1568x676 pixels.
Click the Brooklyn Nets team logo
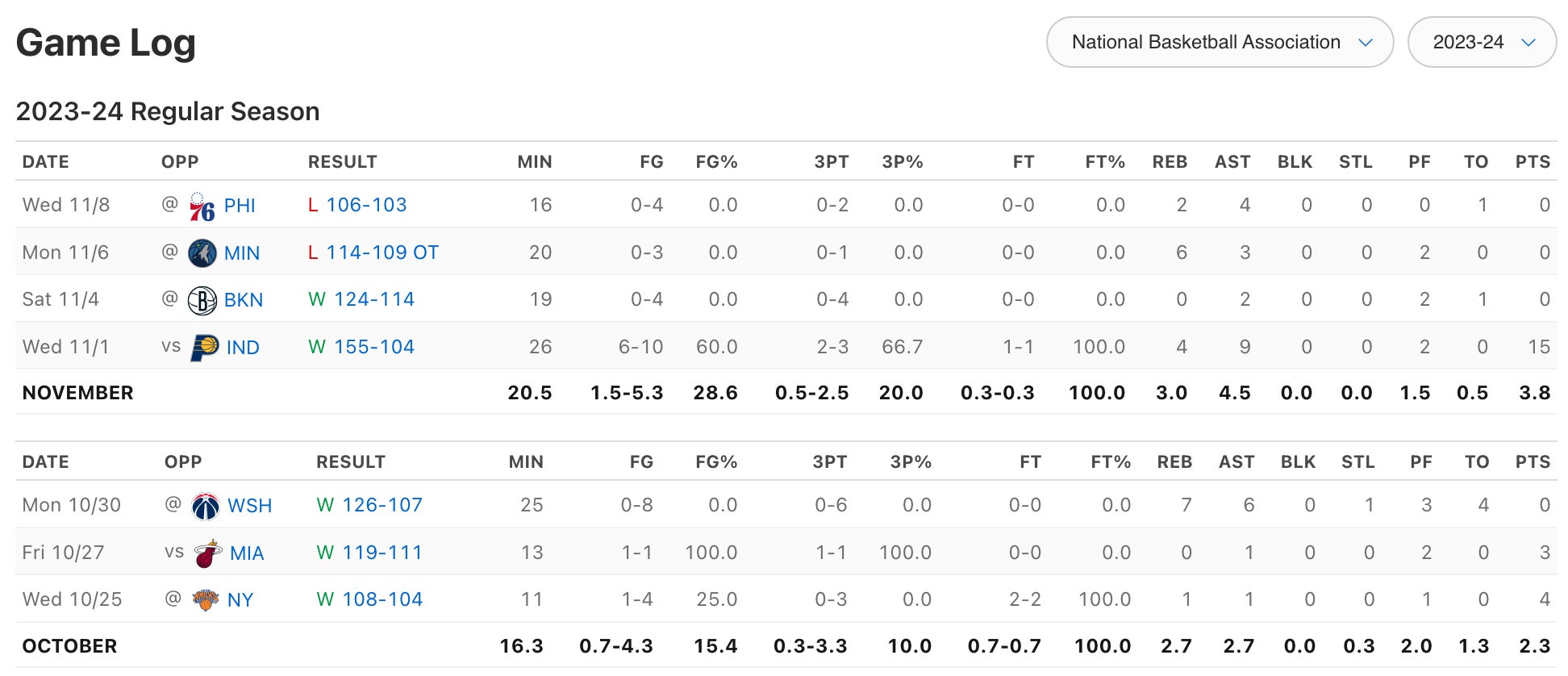click(202, 301)
